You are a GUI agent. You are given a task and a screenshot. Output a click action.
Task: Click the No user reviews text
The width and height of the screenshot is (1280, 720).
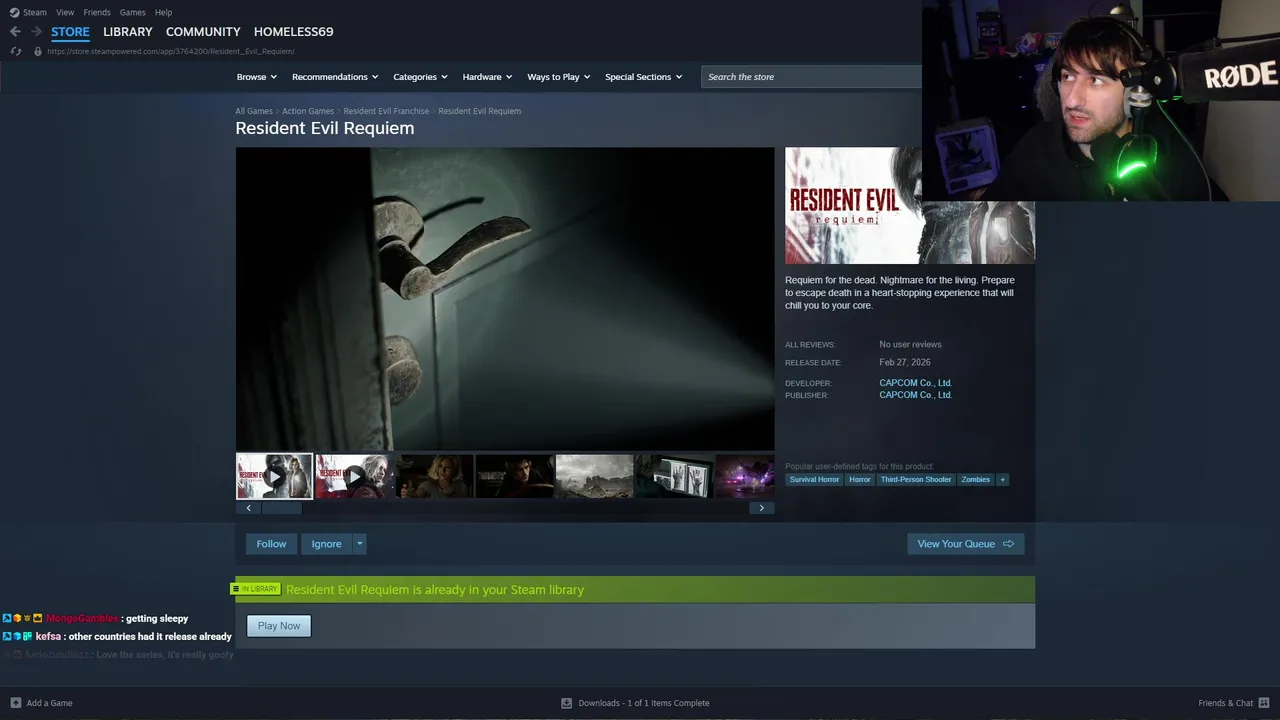pos(910,344)
